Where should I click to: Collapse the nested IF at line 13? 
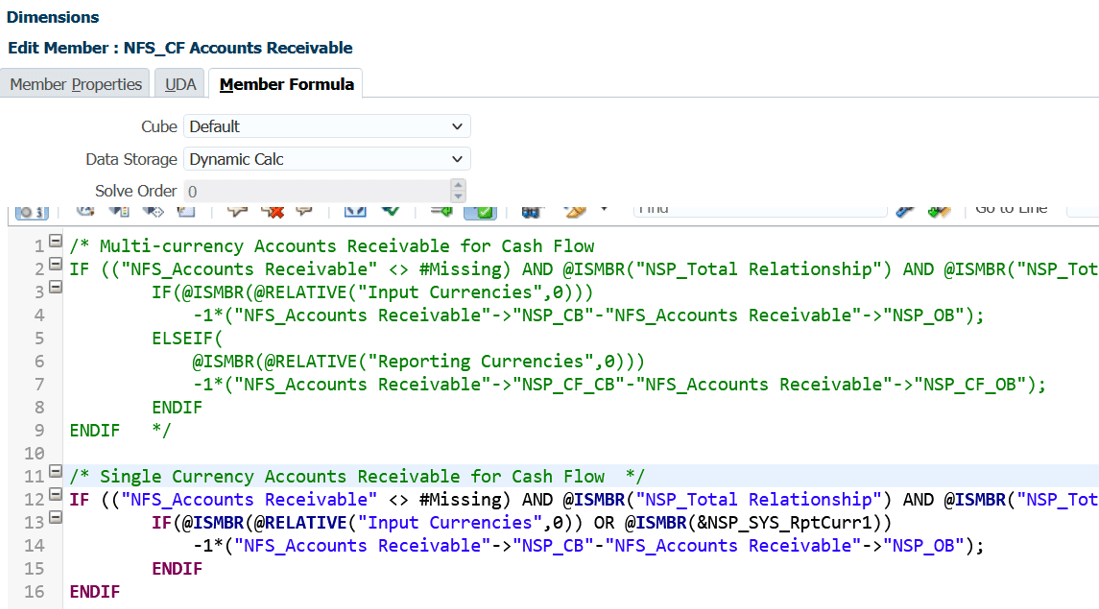[55, 517]
